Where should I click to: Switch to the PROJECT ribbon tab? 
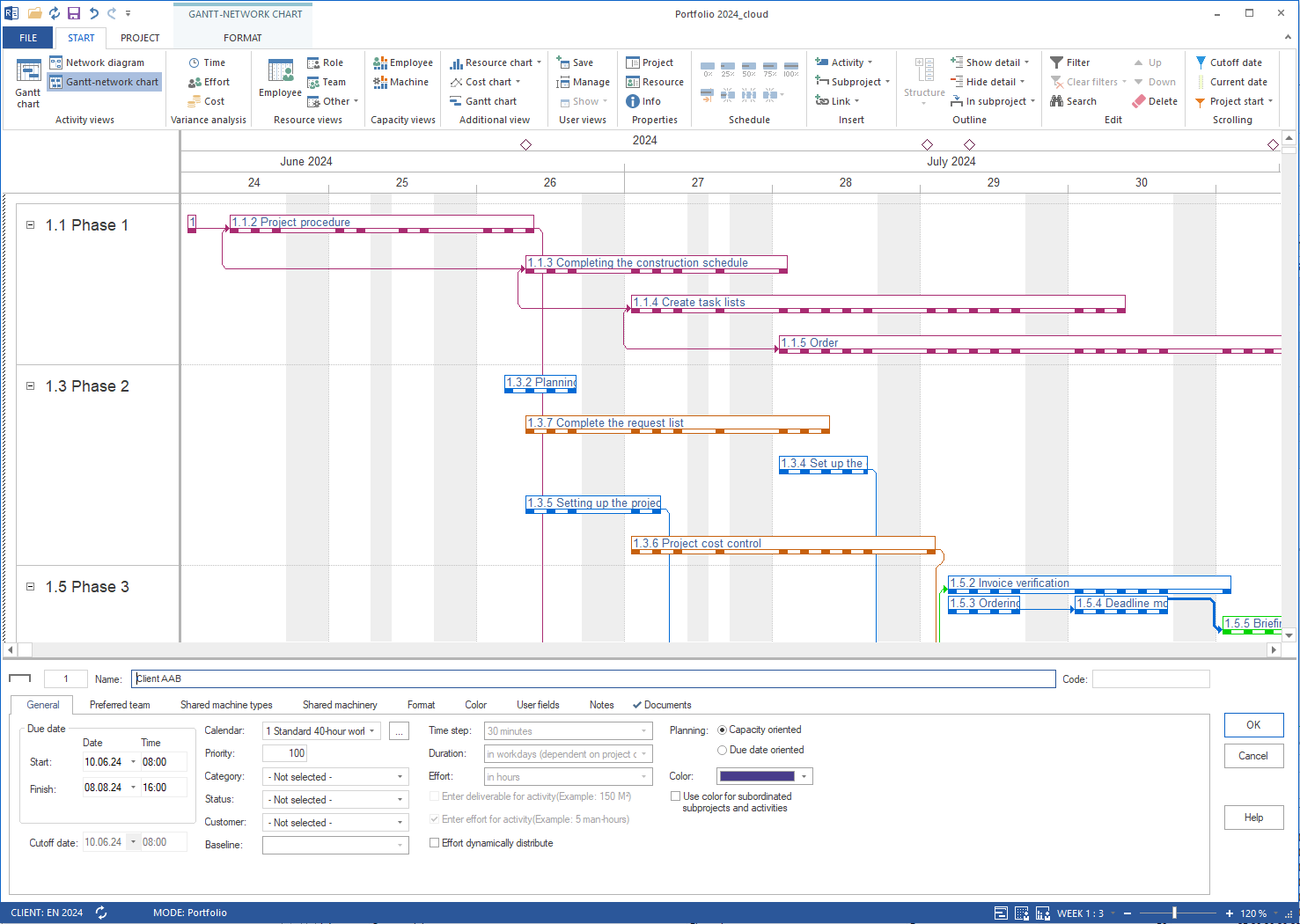pyautogui.click(x=140, y=38)
